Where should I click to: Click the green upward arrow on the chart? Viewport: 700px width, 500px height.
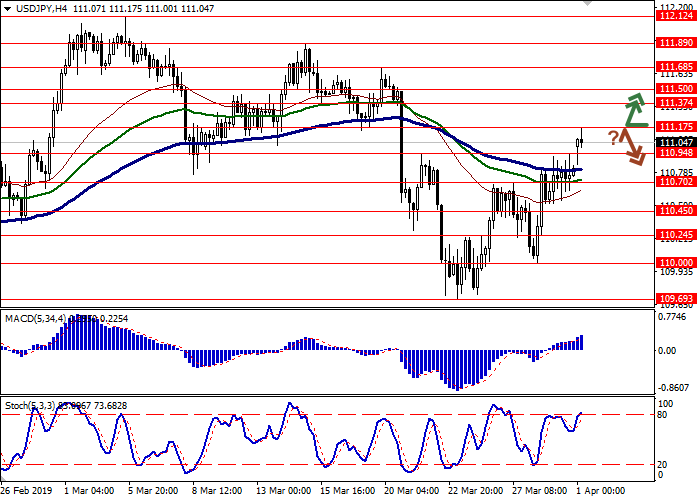coord(634,108)
